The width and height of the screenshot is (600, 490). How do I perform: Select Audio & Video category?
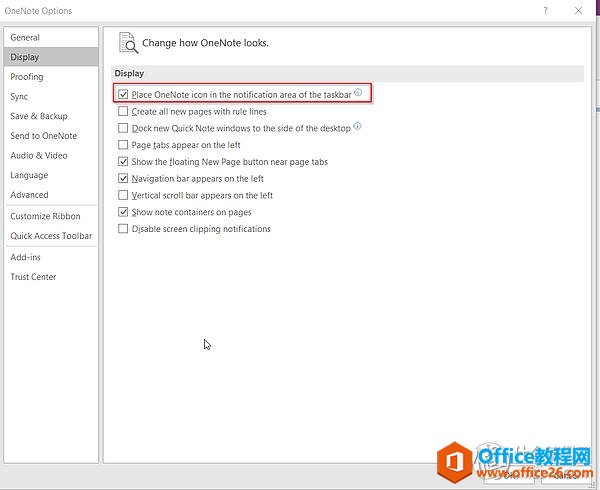point(51,155)
